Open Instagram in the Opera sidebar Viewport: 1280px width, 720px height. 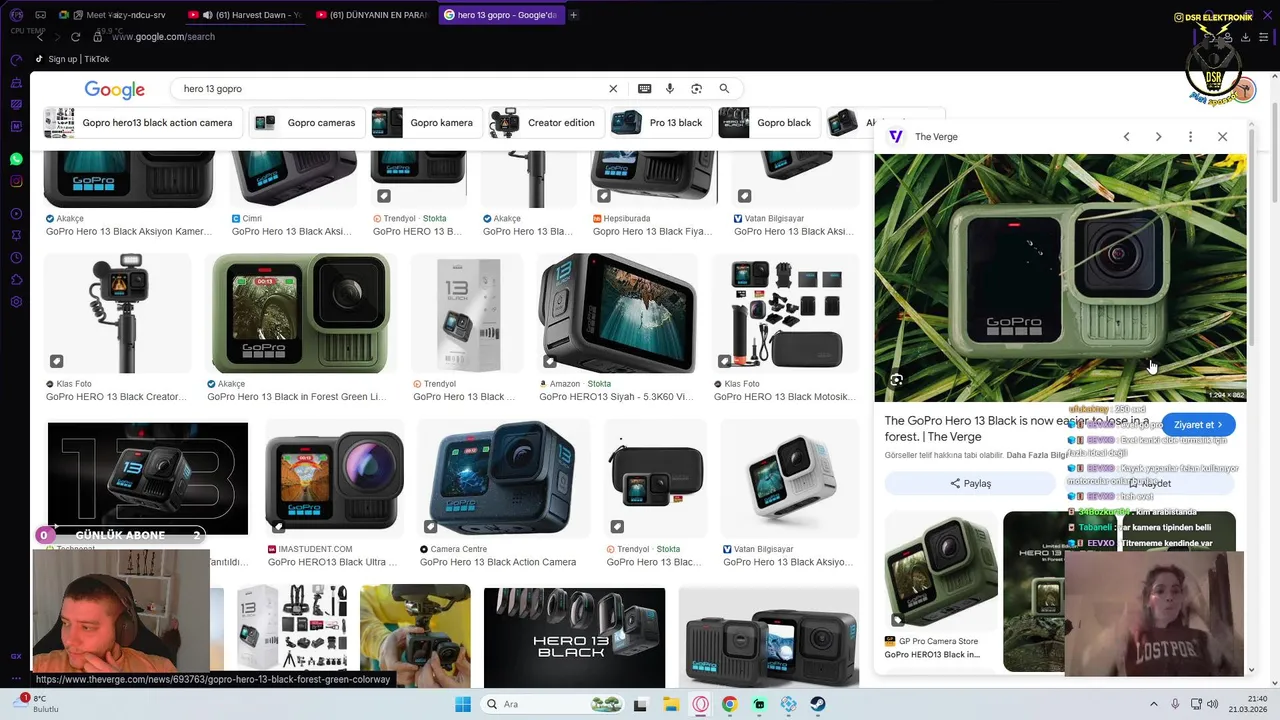pos(16,181)
